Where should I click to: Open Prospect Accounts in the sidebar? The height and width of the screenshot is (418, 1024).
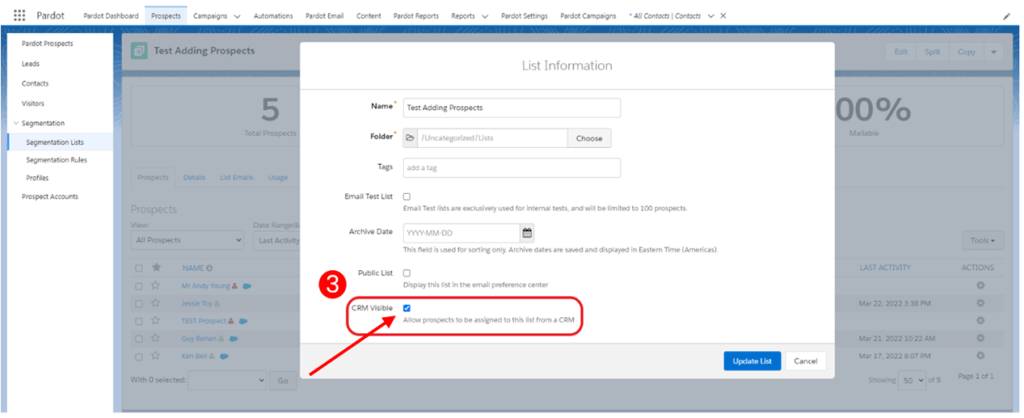tap(50, 196)
